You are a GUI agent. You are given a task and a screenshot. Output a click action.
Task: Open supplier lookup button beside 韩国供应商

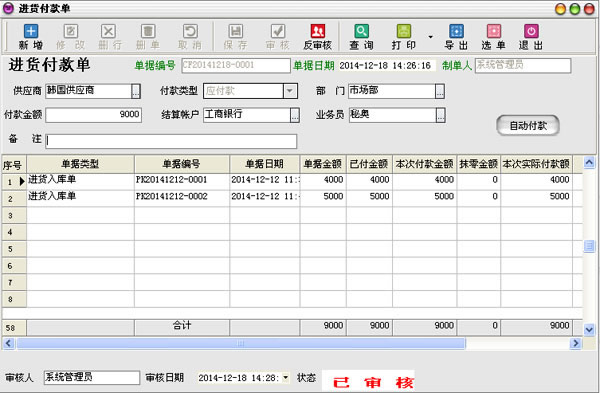click(136, 91)
